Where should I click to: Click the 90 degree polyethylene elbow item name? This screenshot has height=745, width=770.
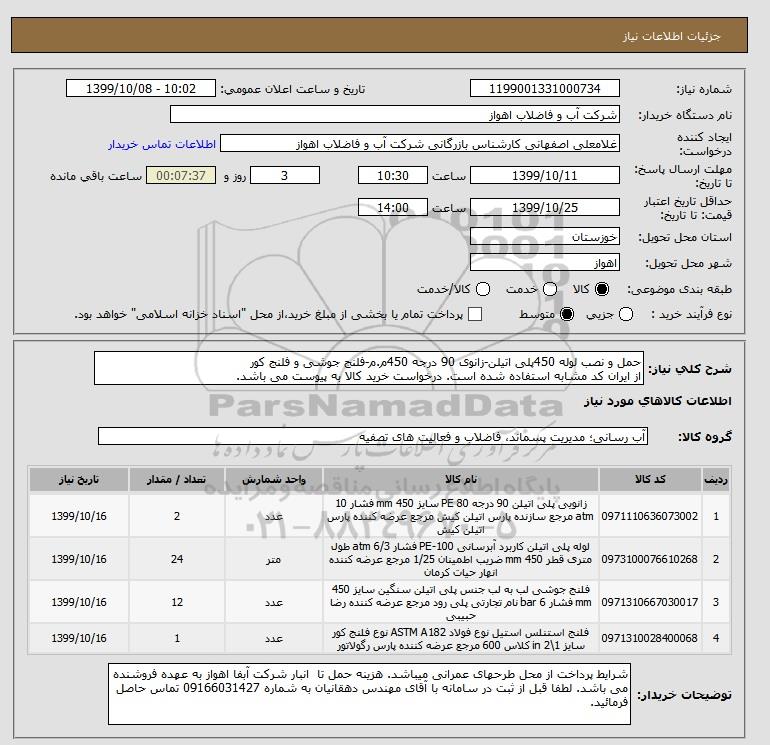[x=461, y=516]
